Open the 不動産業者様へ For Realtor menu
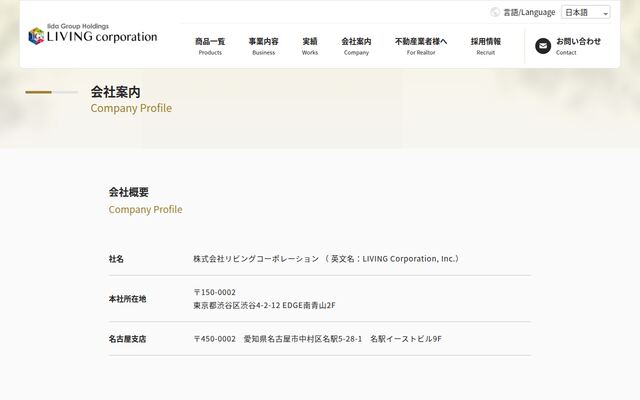 [421, 46]
